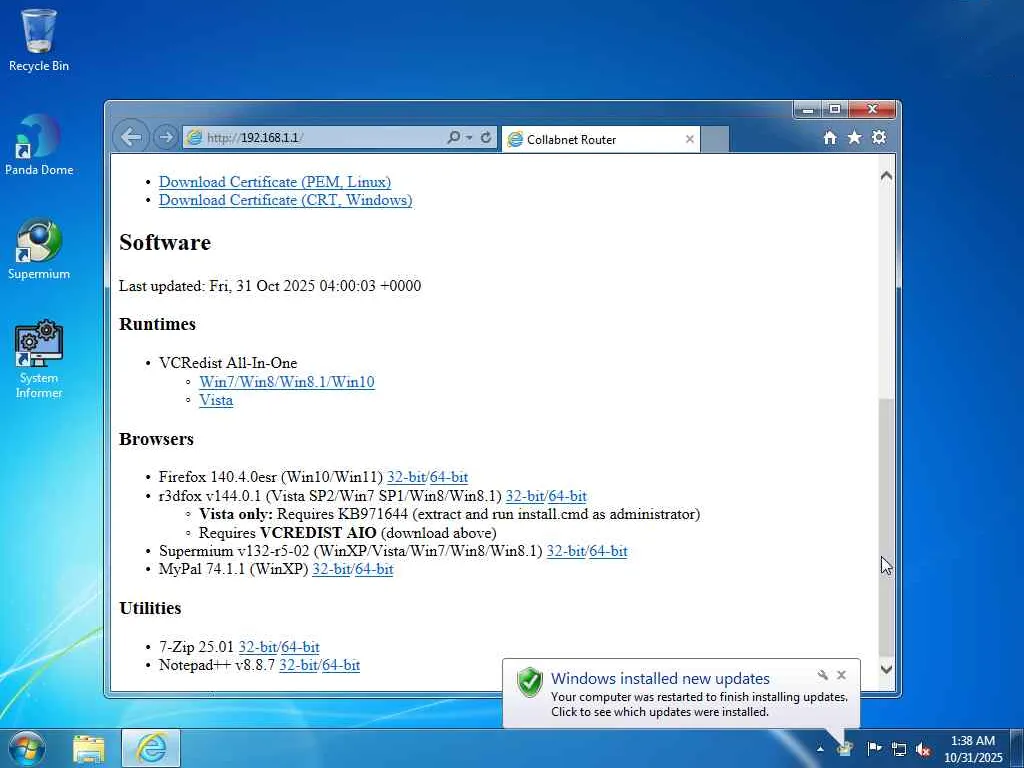
Task: Click the Internet Explorer taskbar button
Action: point(151,748)
